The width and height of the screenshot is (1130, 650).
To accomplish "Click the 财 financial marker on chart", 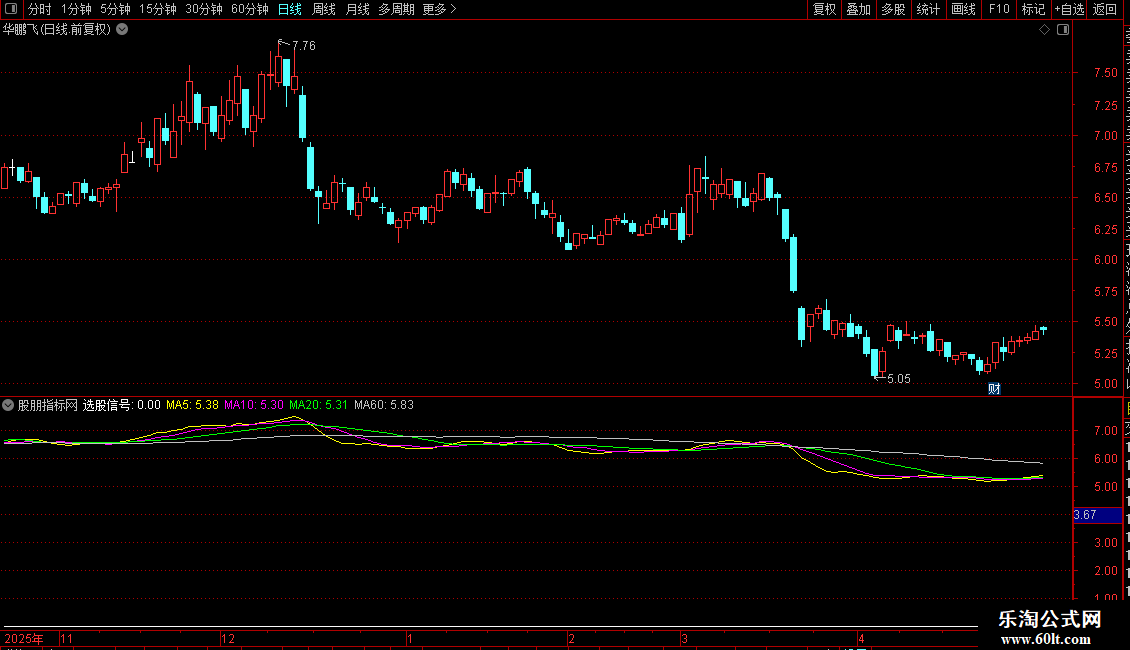I will pos(994,389).
